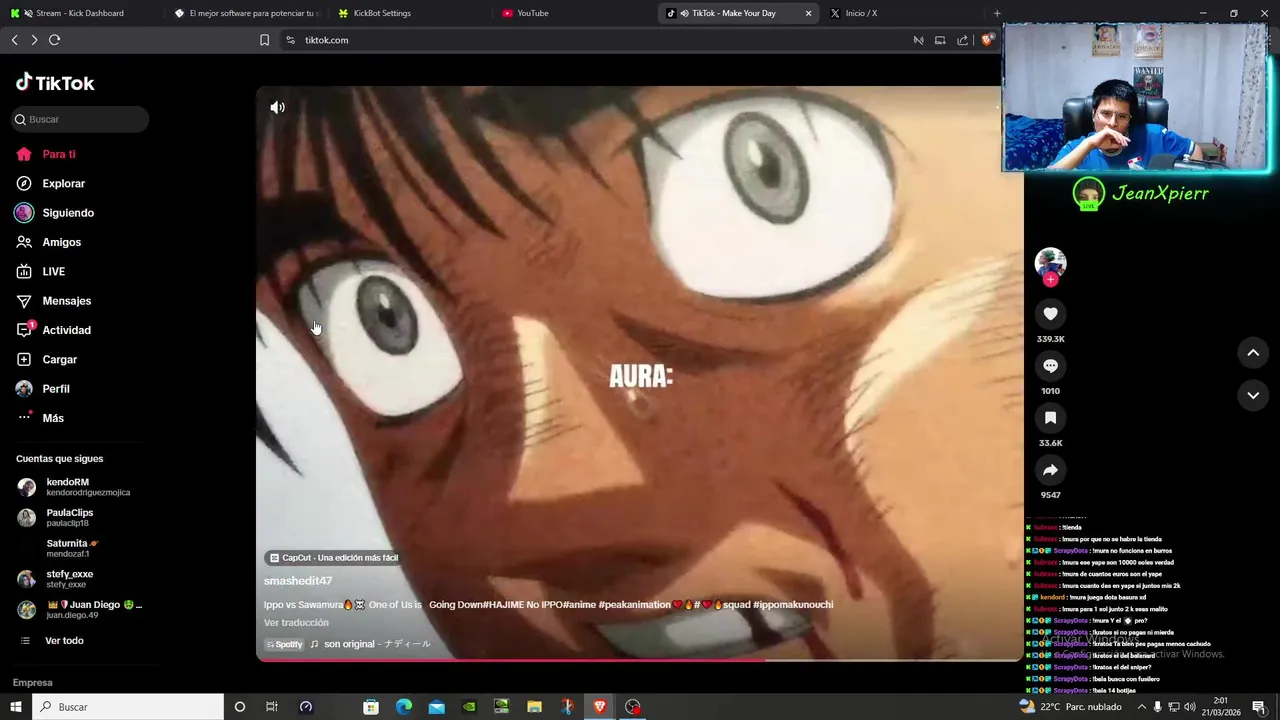Click the browser share page icon
The image size is (1280, 720).
point(962,40)
